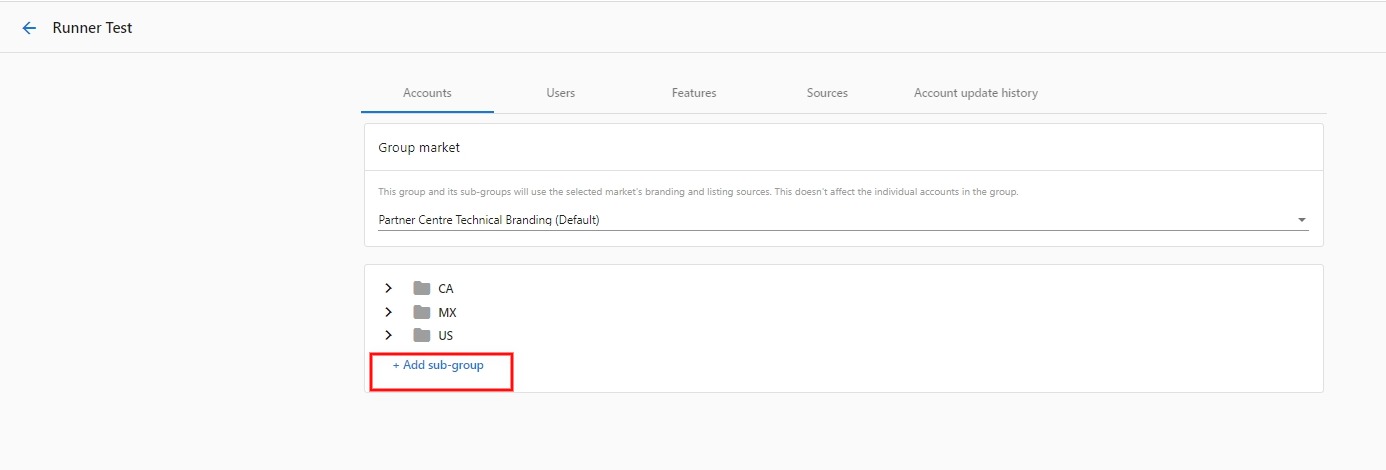The height and width of the screenshot is (470, 1386).
Task: Select the US group label
Action: (x=446, y=335)
